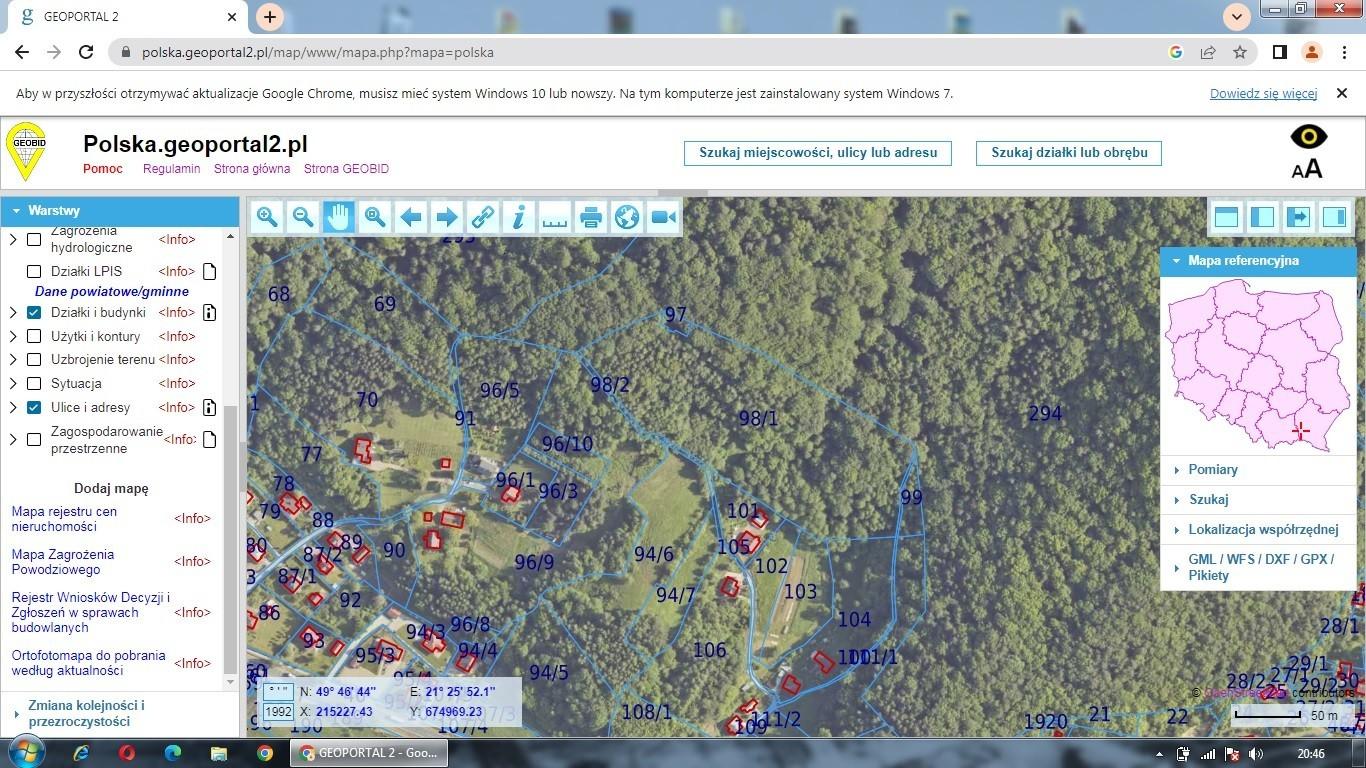
Task: Click the 1992 coordinate system button
Action: point(278,712)
